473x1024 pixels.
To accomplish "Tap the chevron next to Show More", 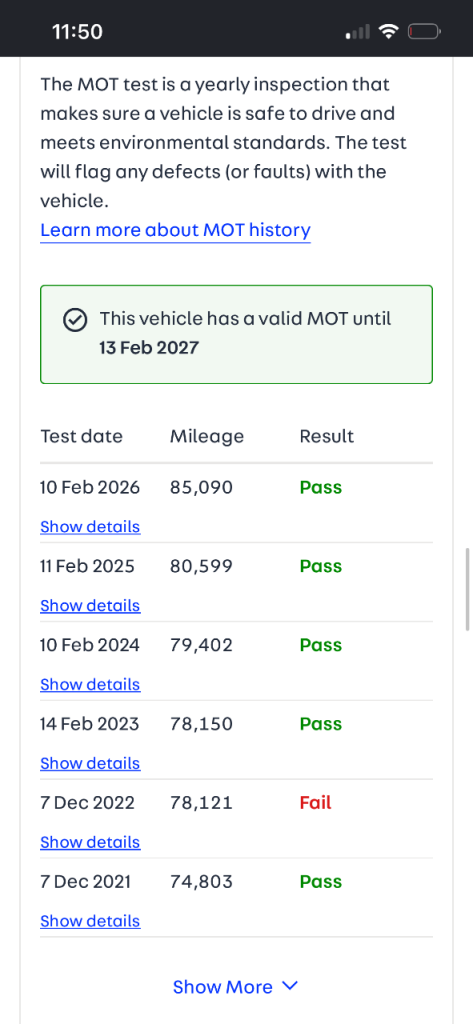I will coord(289,985).
